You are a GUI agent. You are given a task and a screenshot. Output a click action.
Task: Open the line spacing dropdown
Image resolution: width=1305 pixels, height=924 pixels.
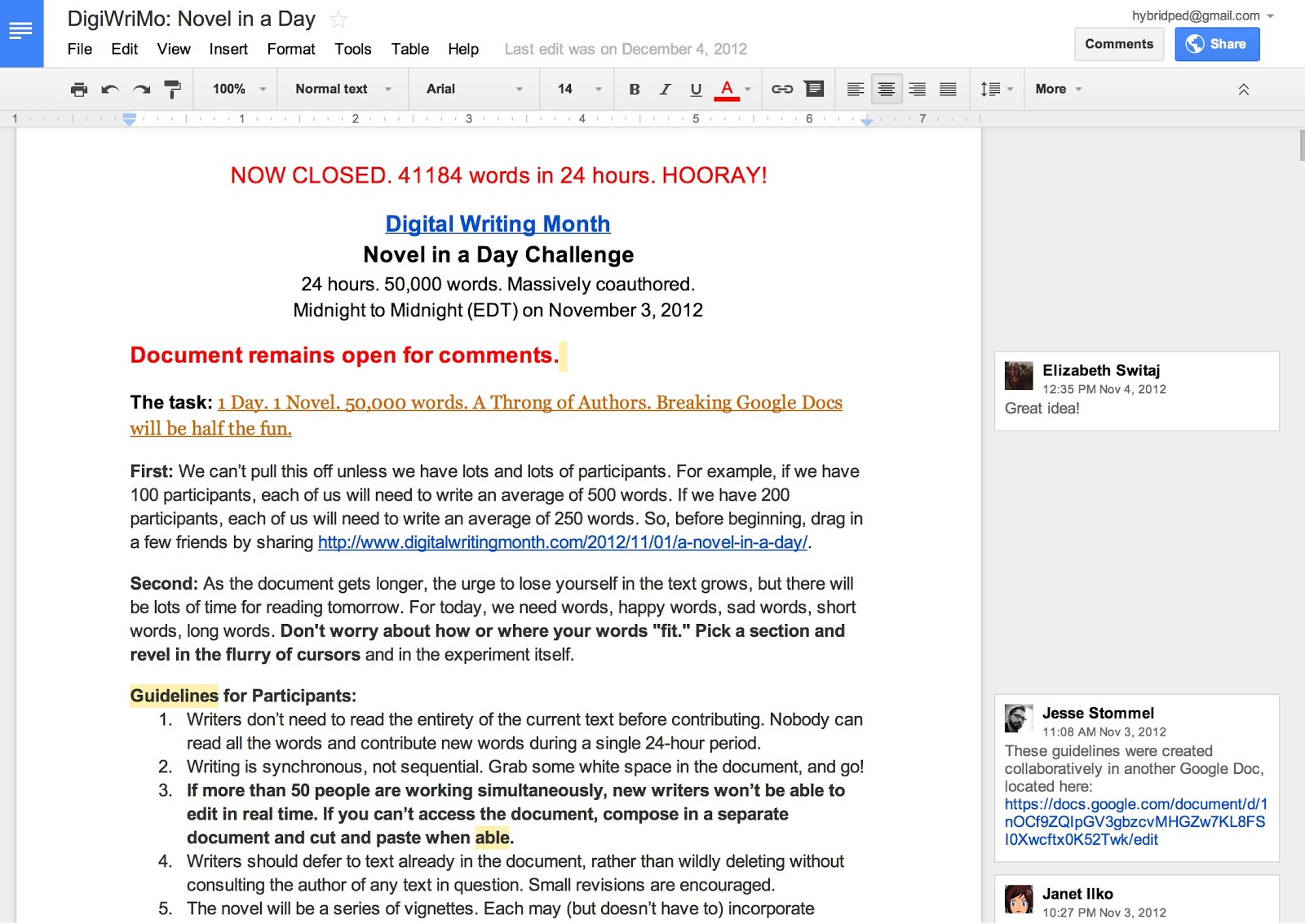pos(997,89)
